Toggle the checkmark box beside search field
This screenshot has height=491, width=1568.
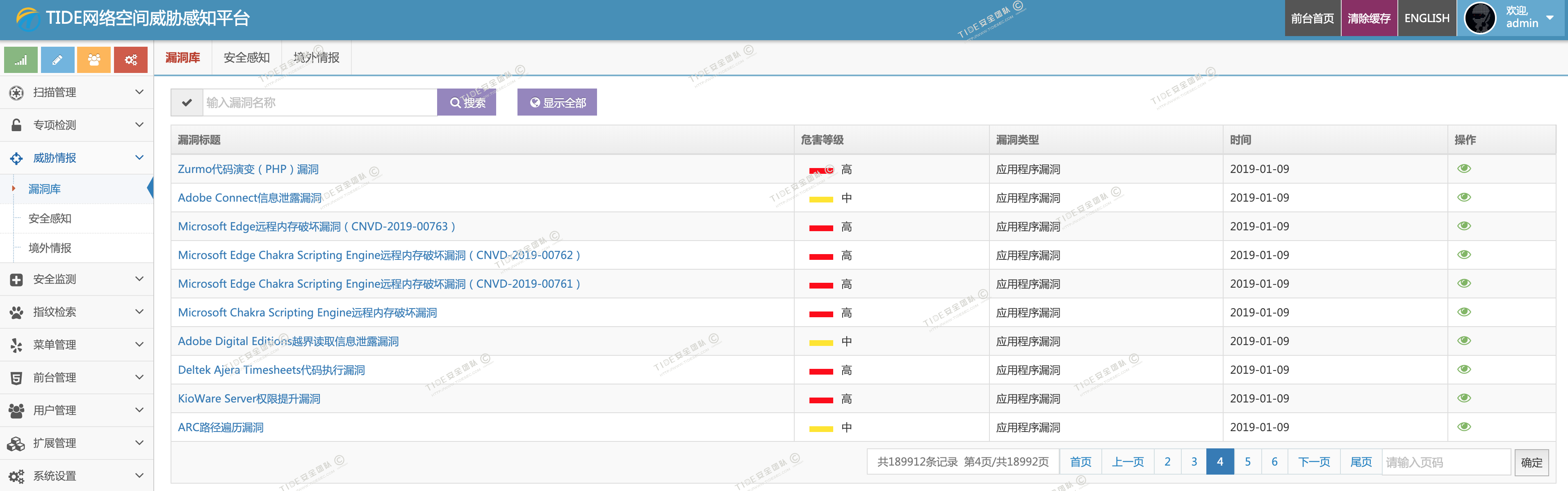(187, 102)
